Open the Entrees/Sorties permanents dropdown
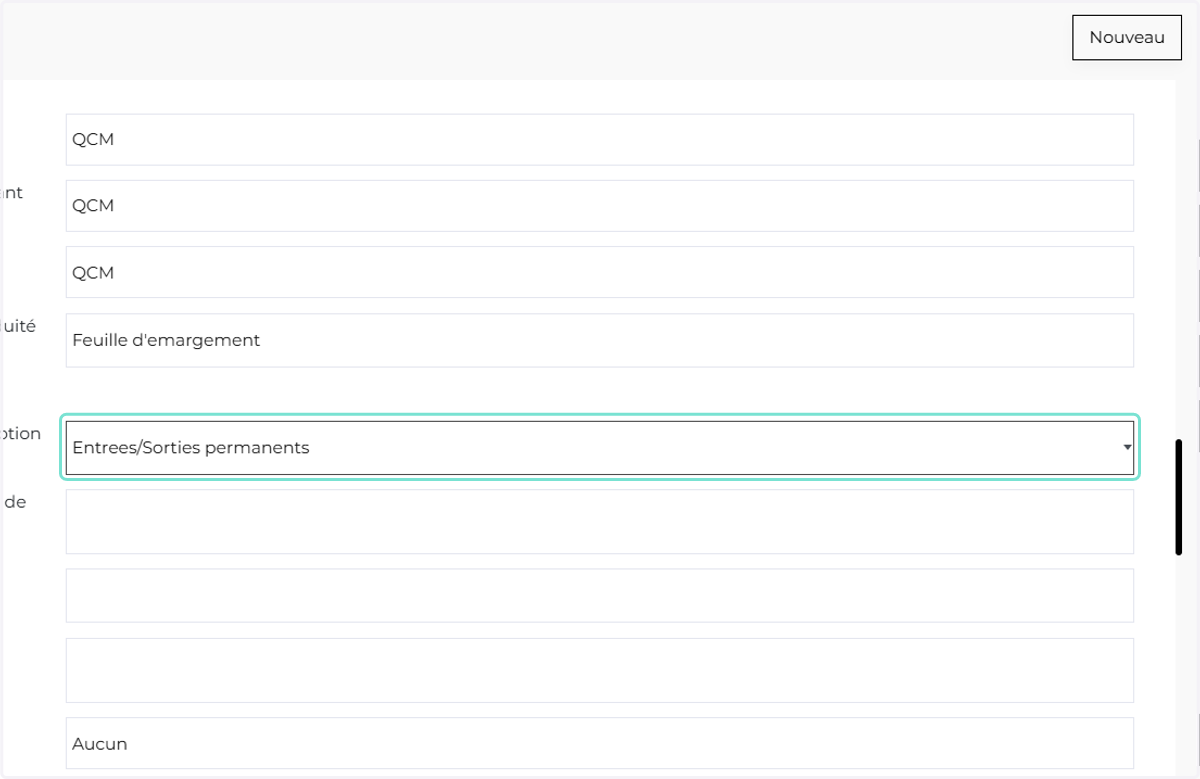This screenshot has height=779, width=1200. tap(600, 447)
